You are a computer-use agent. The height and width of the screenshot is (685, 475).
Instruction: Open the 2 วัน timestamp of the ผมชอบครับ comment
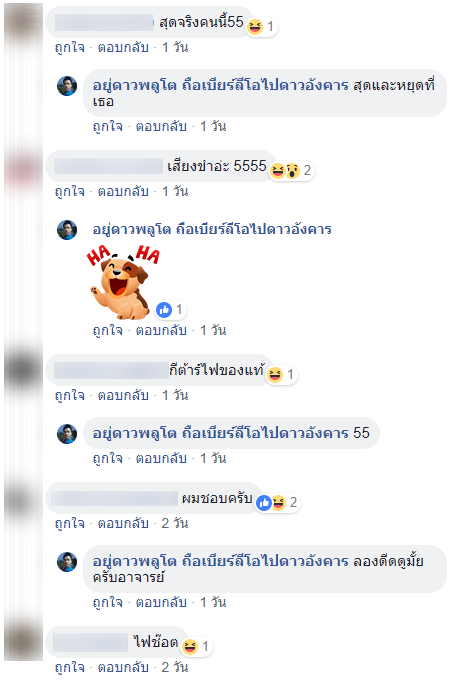(175, 523)
